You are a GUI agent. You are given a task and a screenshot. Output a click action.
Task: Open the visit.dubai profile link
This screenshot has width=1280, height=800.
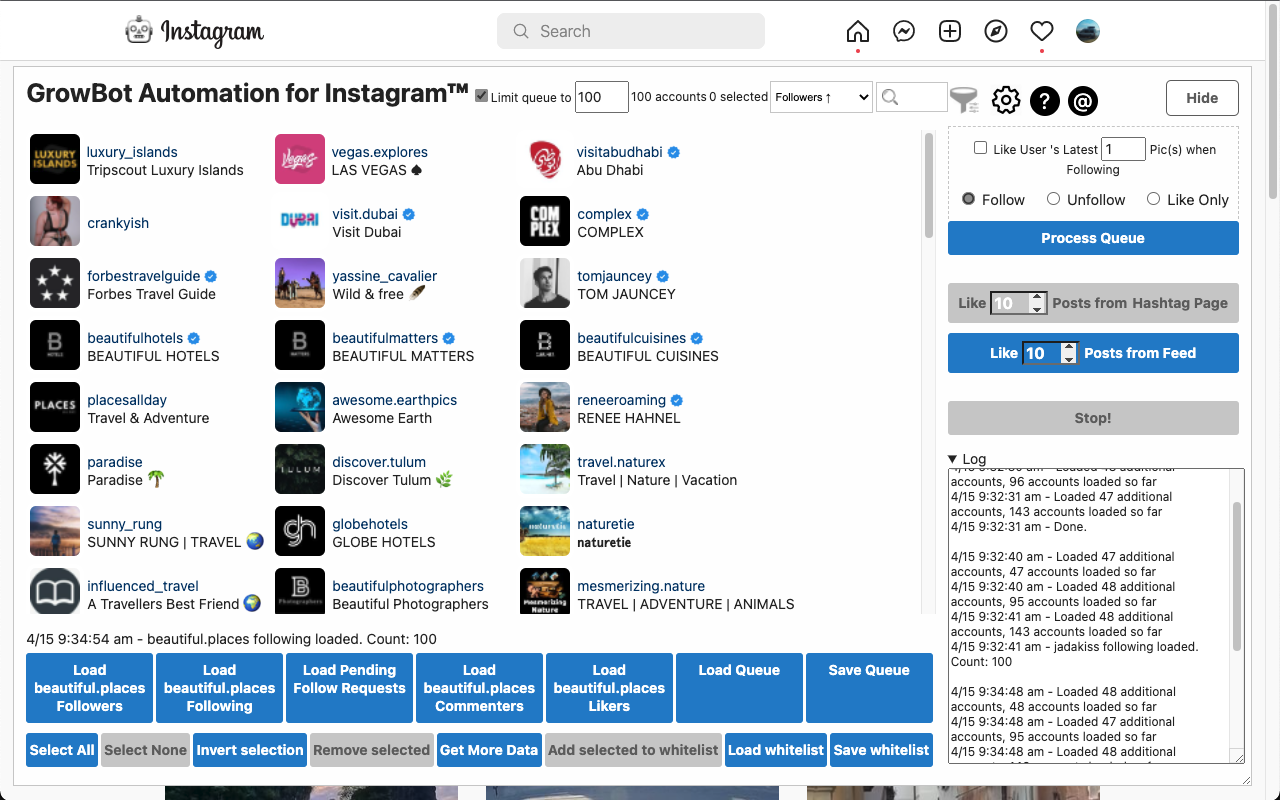[x=365, y=214]
